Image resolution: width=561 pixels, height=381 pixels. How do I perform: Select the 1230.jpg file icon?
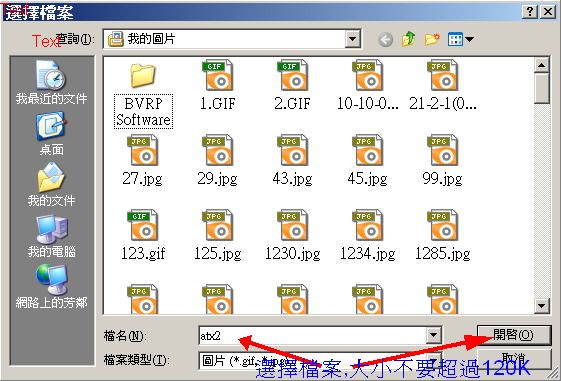(293, 225)
